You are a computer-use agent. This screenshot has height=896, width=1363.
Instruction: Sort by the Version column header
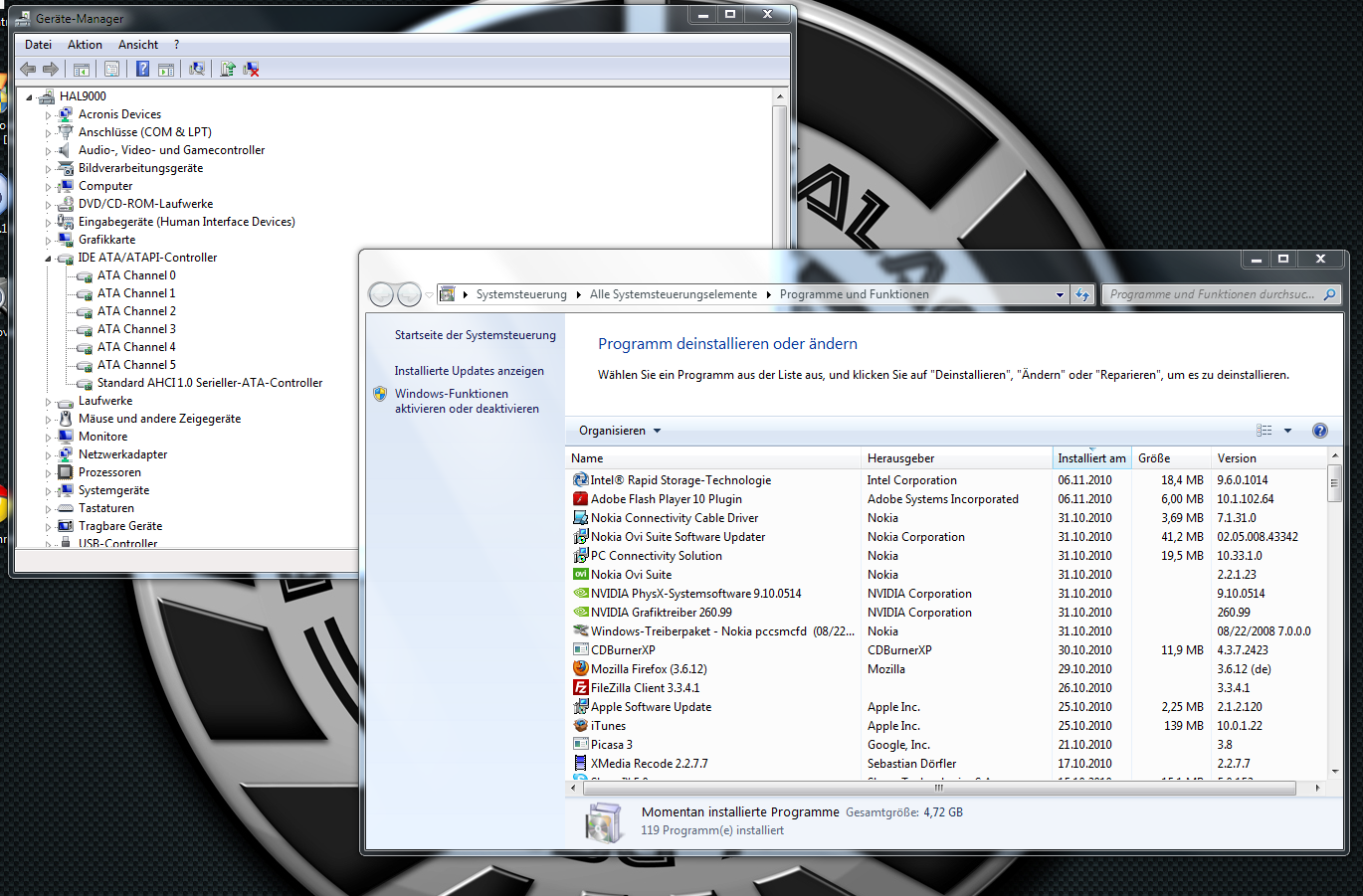tap(1268, 458)
